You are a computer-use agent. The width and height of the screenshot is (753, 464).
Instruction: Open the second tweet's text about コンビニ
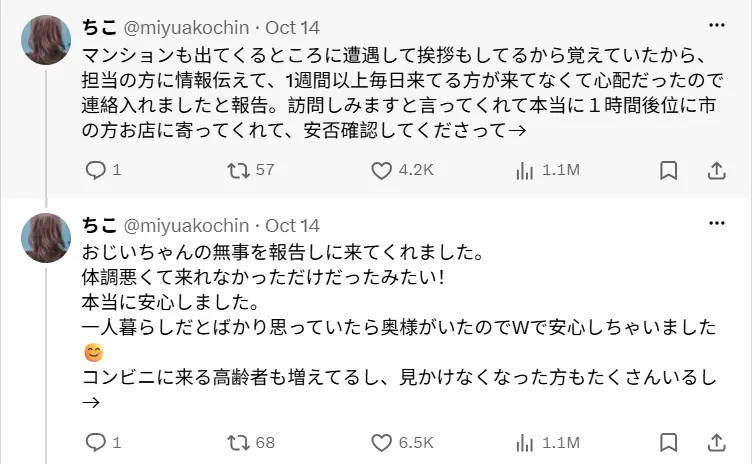tap(400, 378)
